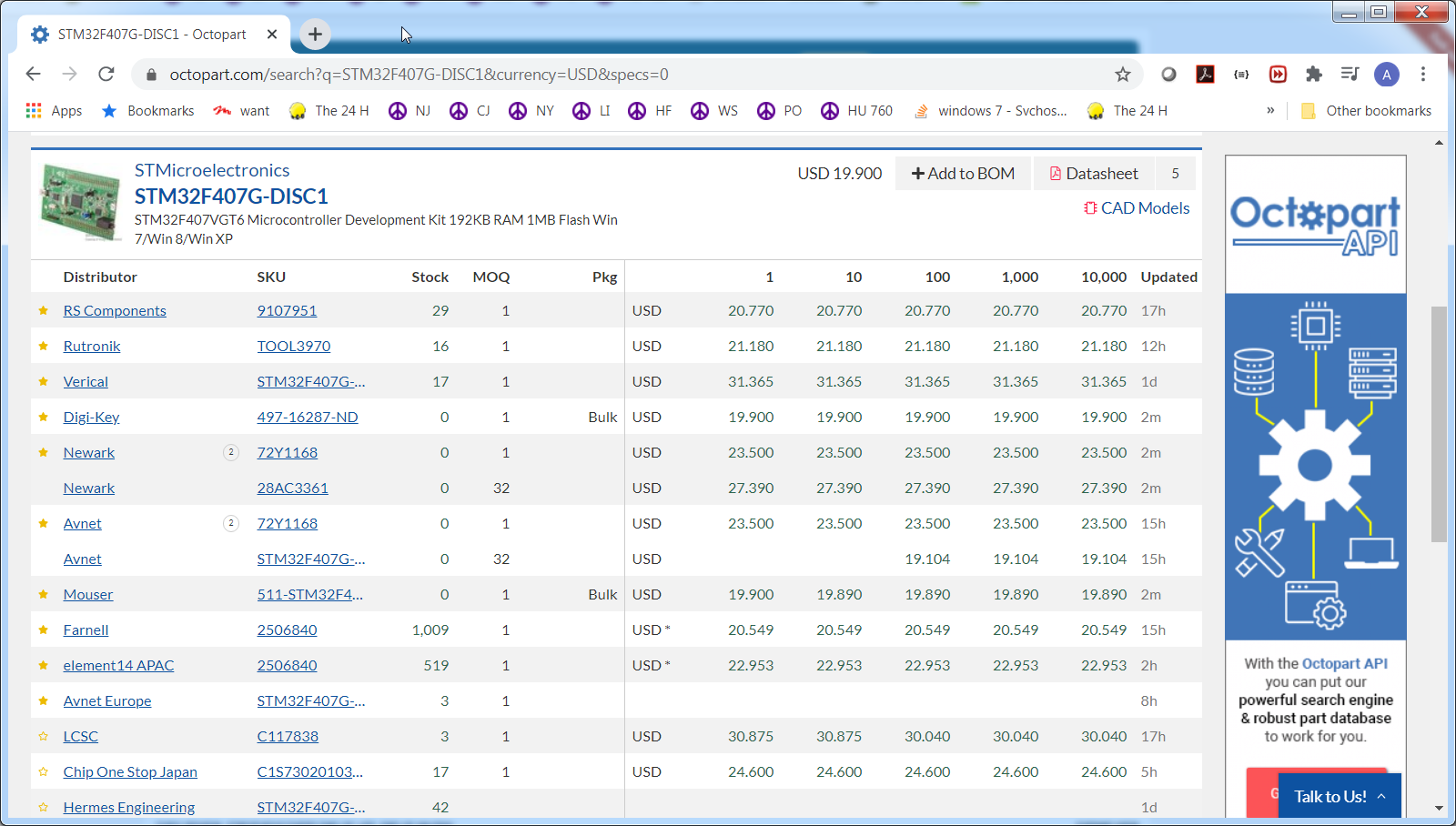The height and width of the screenshot is (826, 1456).
Task: Open LCSC SKU C117838
Action: pos(288,737)
